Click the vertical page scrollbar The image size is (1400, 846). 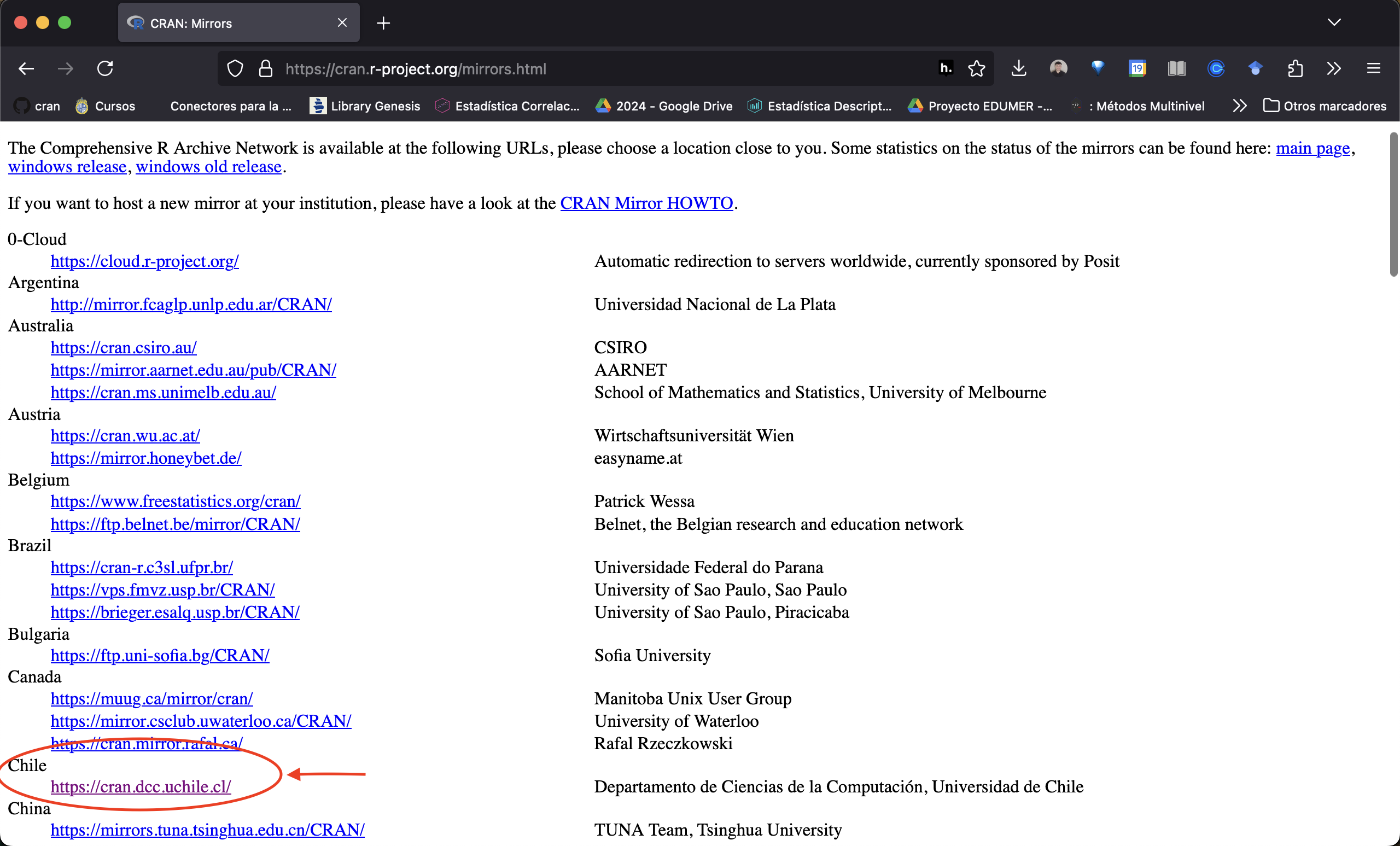point(1393,205)
